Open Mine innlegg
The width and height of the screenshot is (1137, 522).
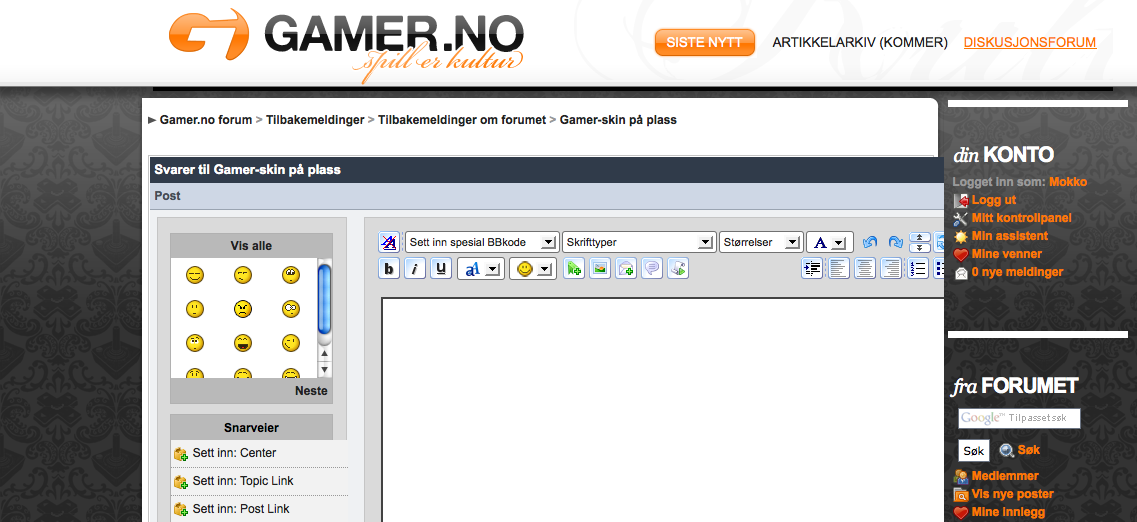tap(1008, 512)
